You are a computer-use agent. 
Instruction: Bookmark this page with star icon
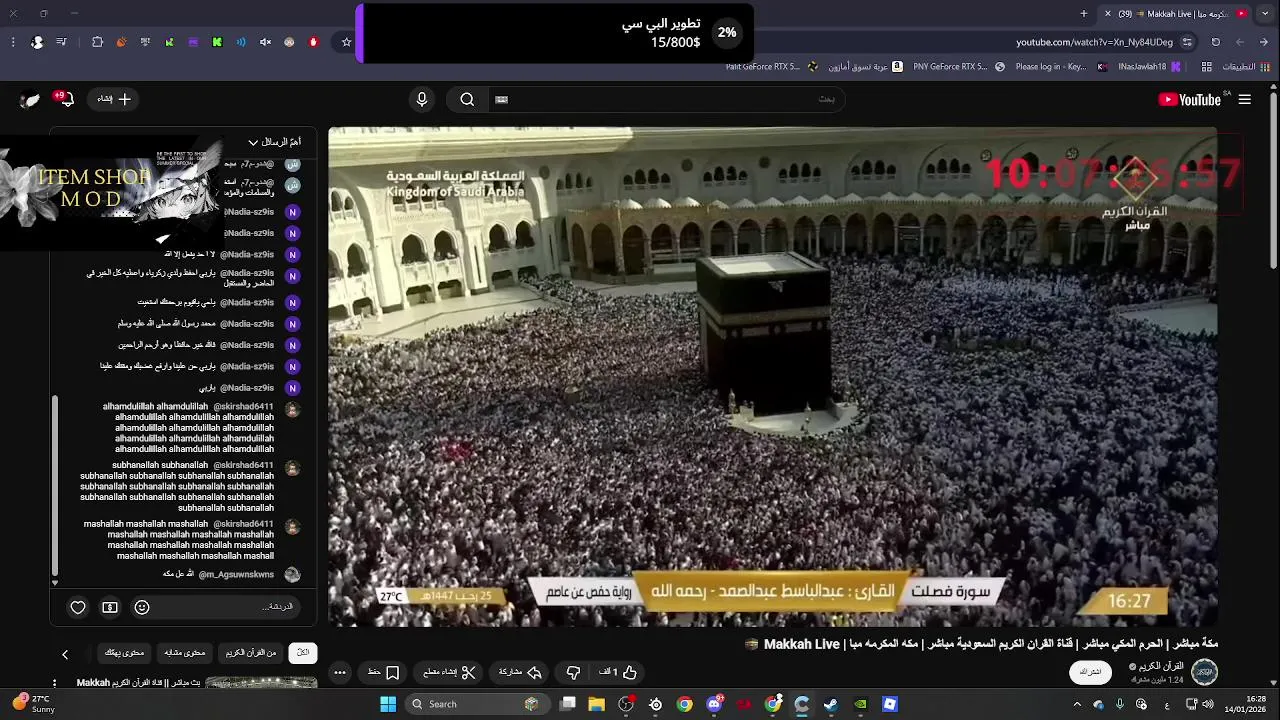(x=347, y=42)
